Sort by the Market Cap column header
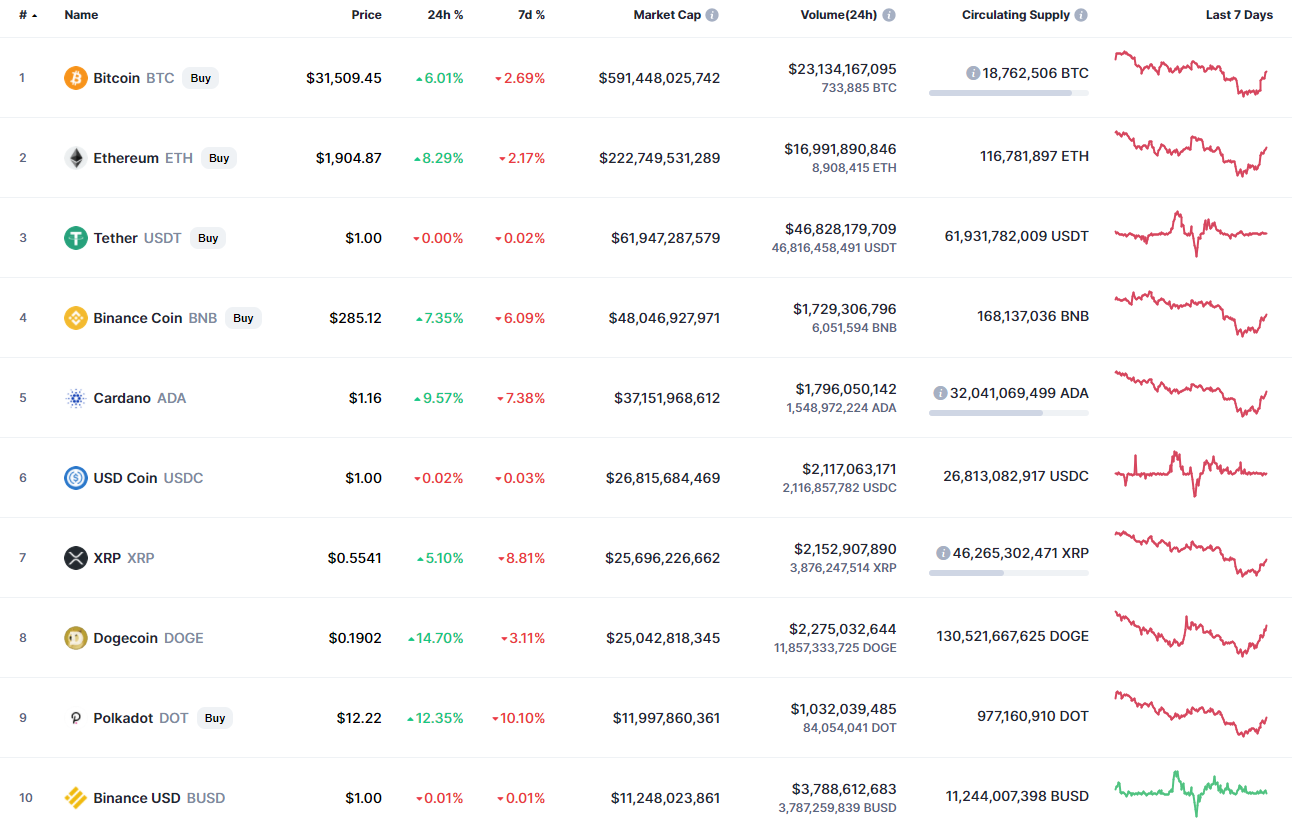Screen dimensions: 1292x828 click(x=667, y=15)
